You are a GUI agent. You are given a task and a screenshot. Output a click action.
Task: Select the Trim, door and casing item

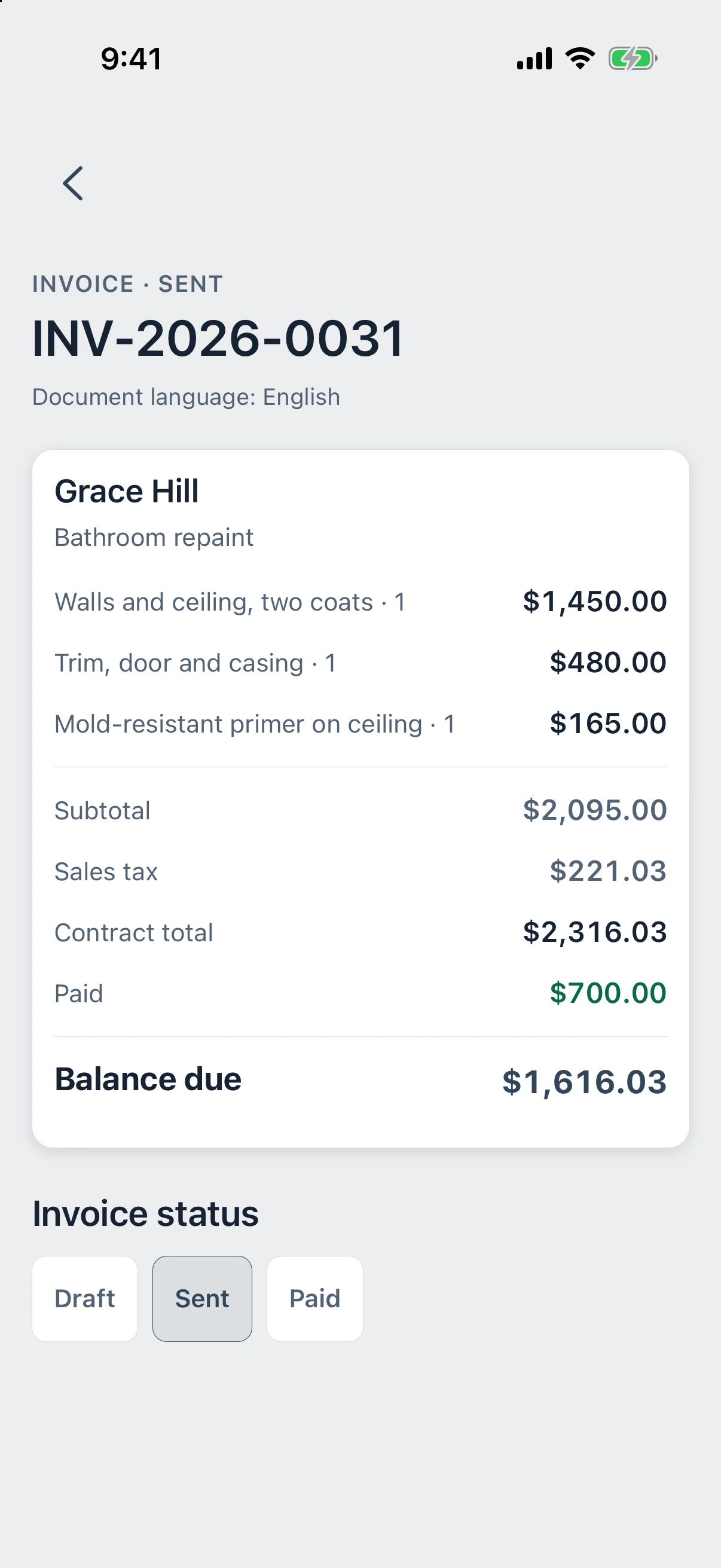361,663
